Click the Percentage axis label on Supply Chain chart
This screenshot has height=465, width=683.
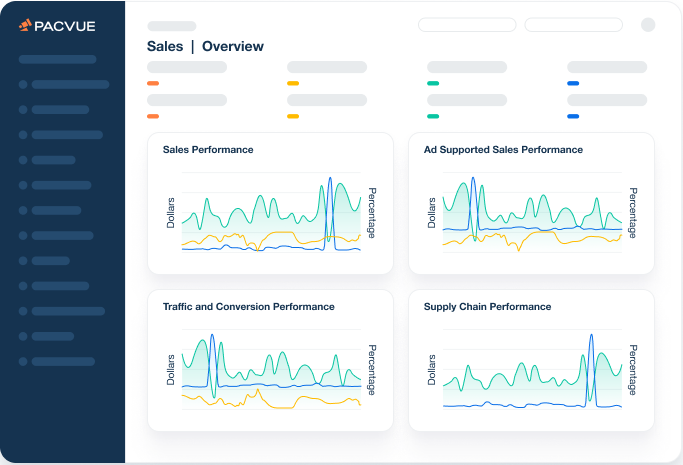[633, 370]
